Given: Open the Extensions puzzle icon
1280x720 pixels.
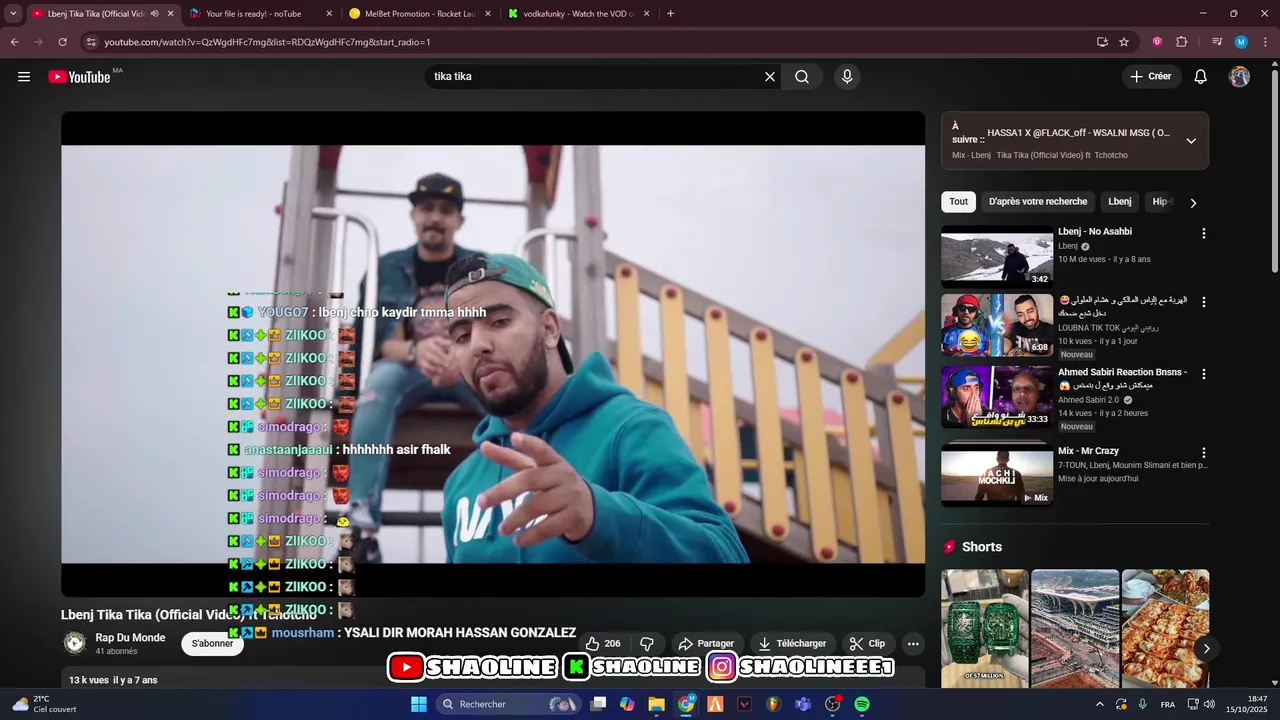Looking at the screenshot, I should pos(1181,42).
